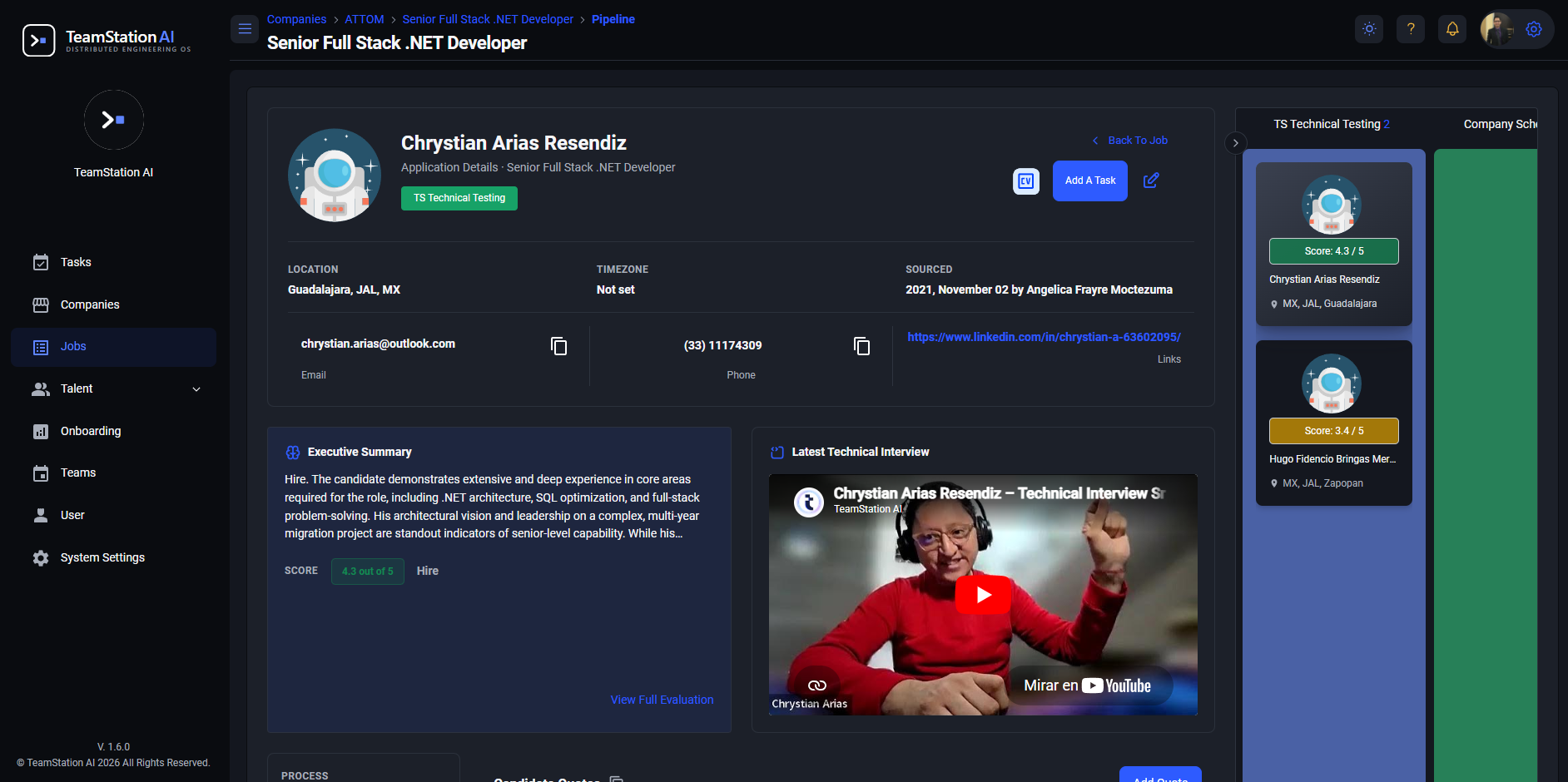
Task: Click the Onboarding chart icon
Action: (41, 432)
